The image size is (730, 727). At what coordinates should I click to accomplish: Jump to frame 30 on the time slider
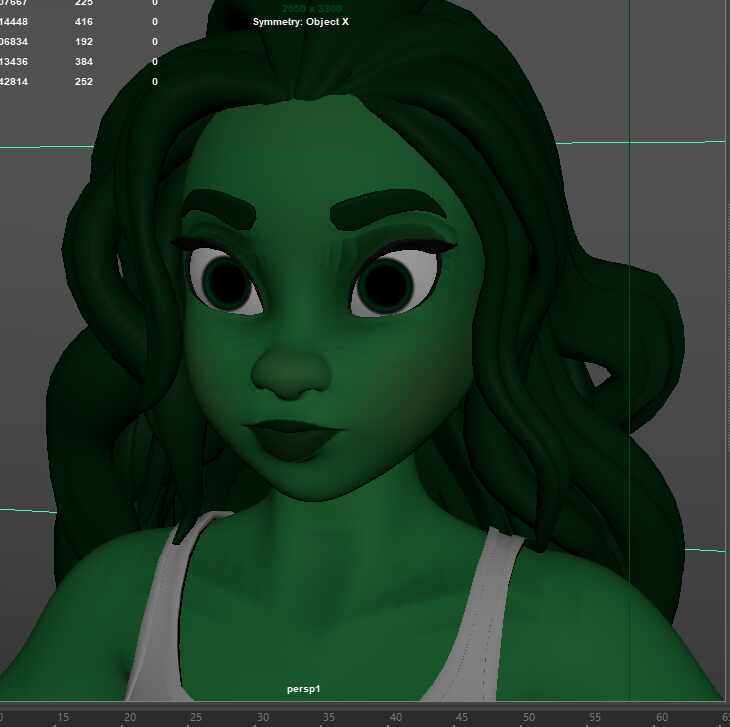pos(263,717)
